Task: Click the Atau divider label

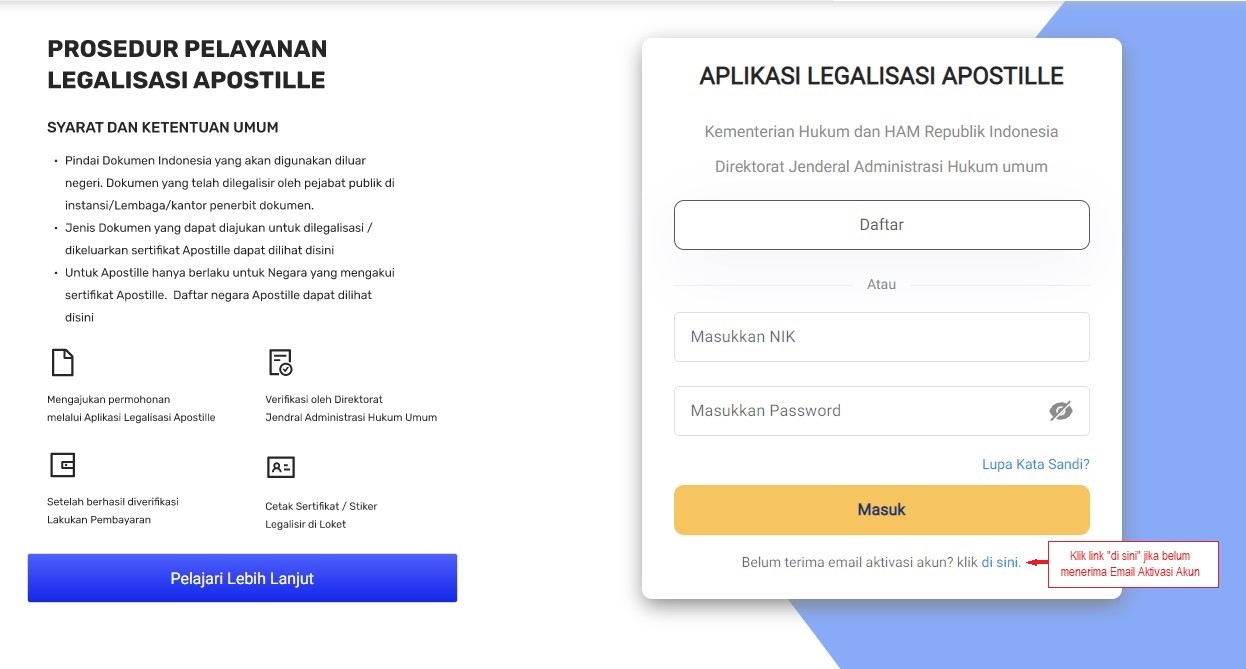Action: click(x=881, y=284)
